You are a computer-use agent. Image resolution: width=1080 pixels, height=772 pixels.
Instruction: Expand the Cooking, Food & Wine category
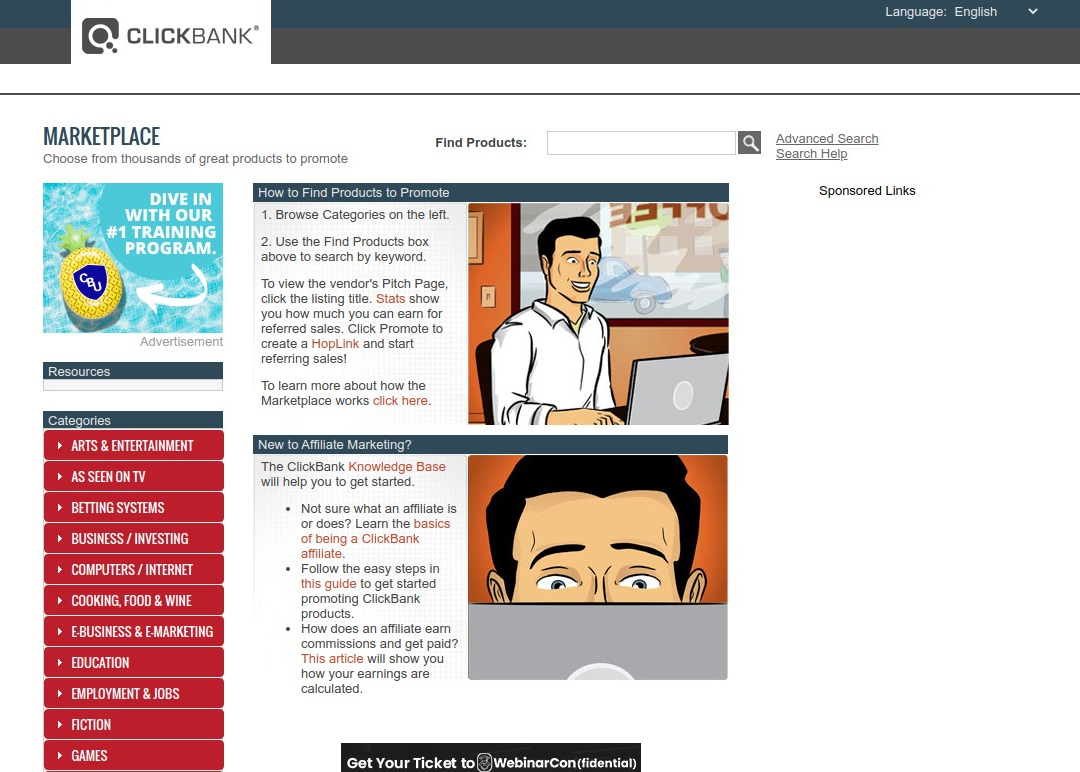click(x=134, y=601)
